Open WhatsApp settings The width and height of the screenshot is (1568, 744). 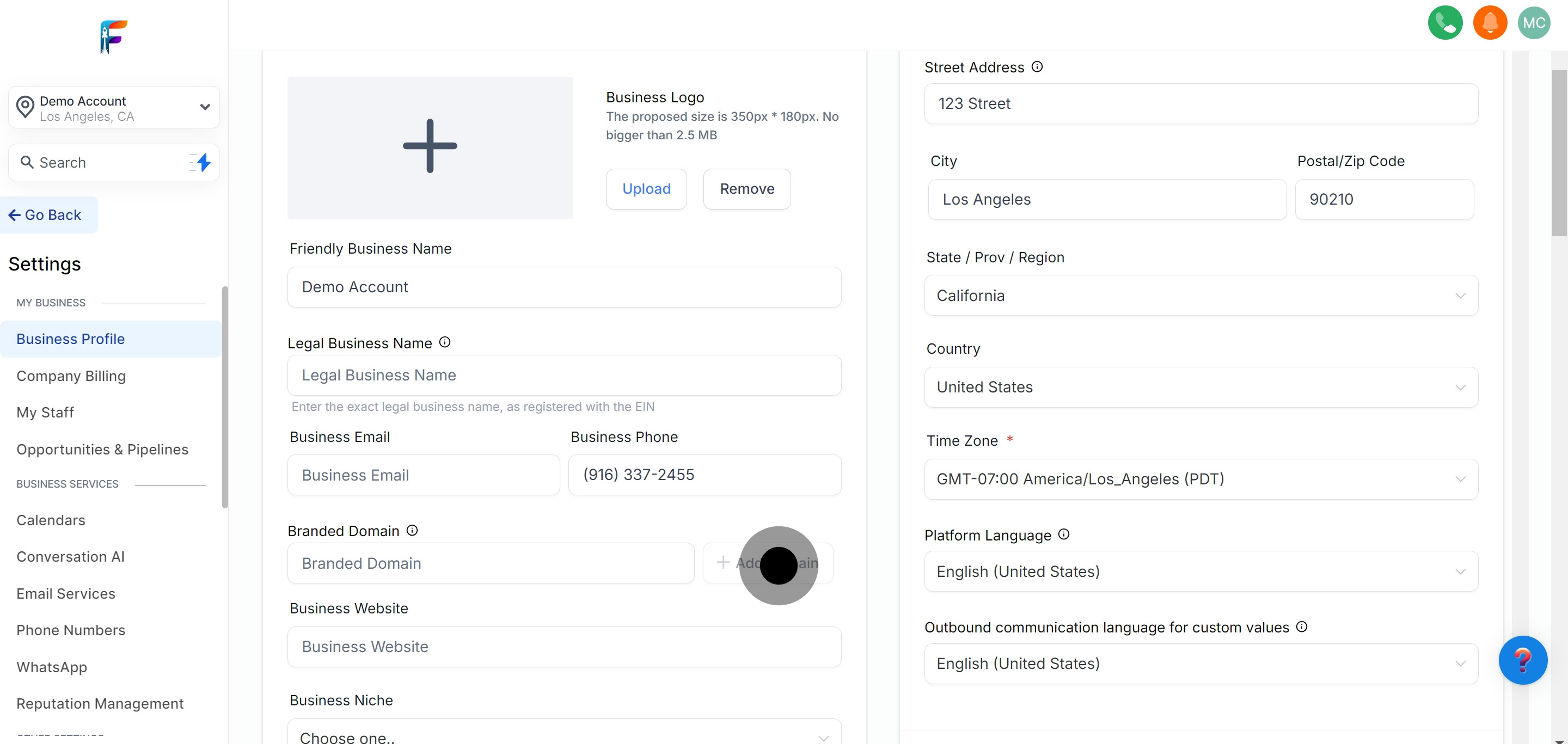[x=52, y=667]
